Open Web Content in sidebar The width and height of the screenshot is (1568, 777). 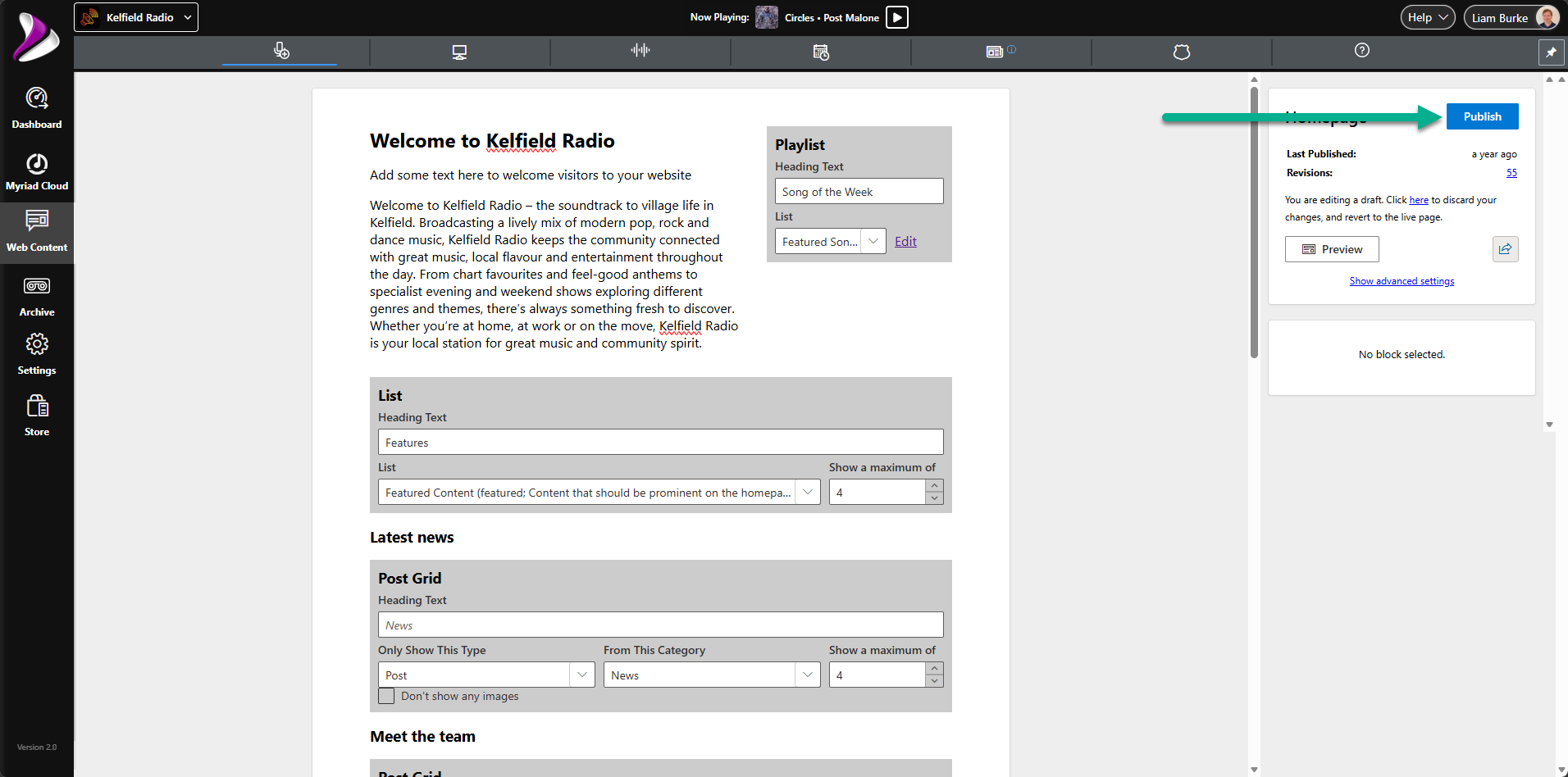(x=37, y=232)
